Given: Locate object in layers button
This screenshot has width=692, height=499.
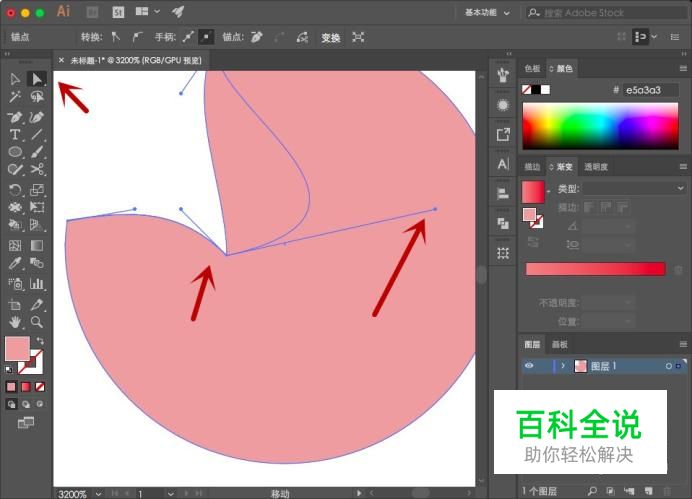Looking at the screenshot, I should click(592, 491).
